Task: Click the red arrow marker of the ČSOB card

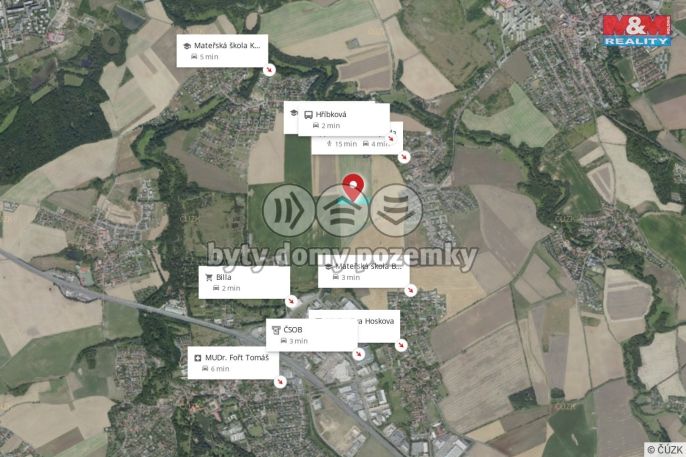Action: tap(359, 353)
